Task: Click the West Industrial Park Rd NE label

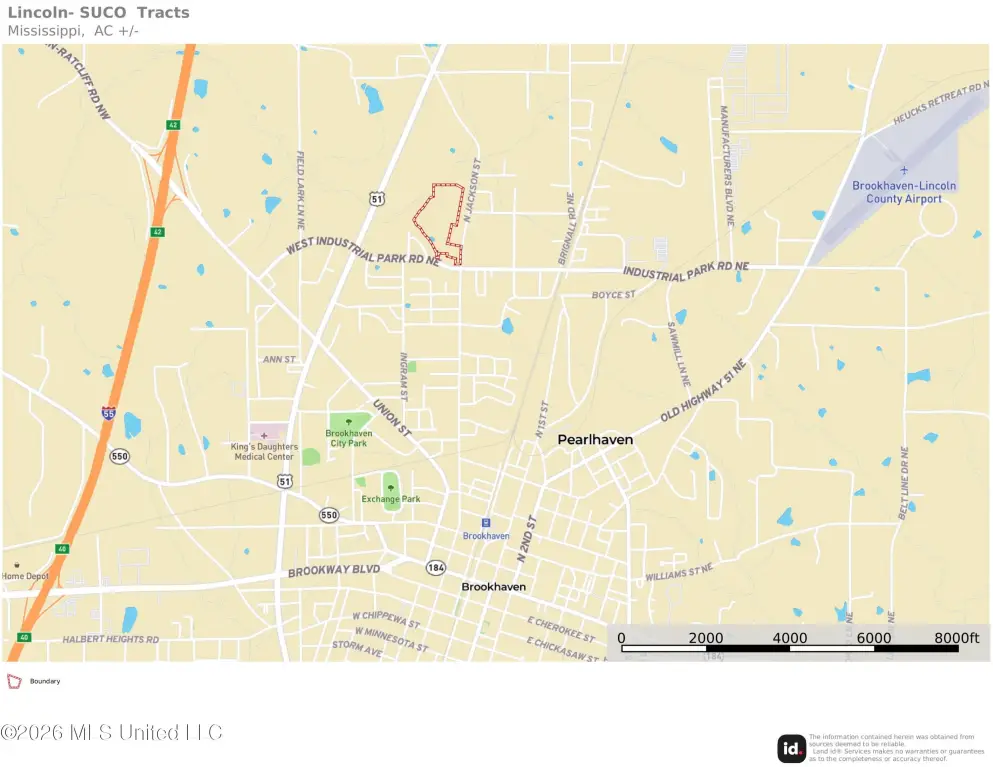Action: point(363,251)
